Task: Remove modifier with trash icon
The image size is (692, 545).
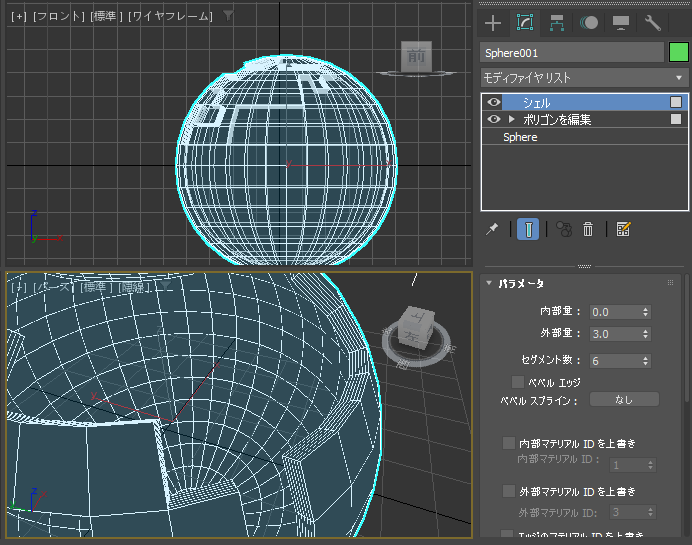Action: [588, 229]
